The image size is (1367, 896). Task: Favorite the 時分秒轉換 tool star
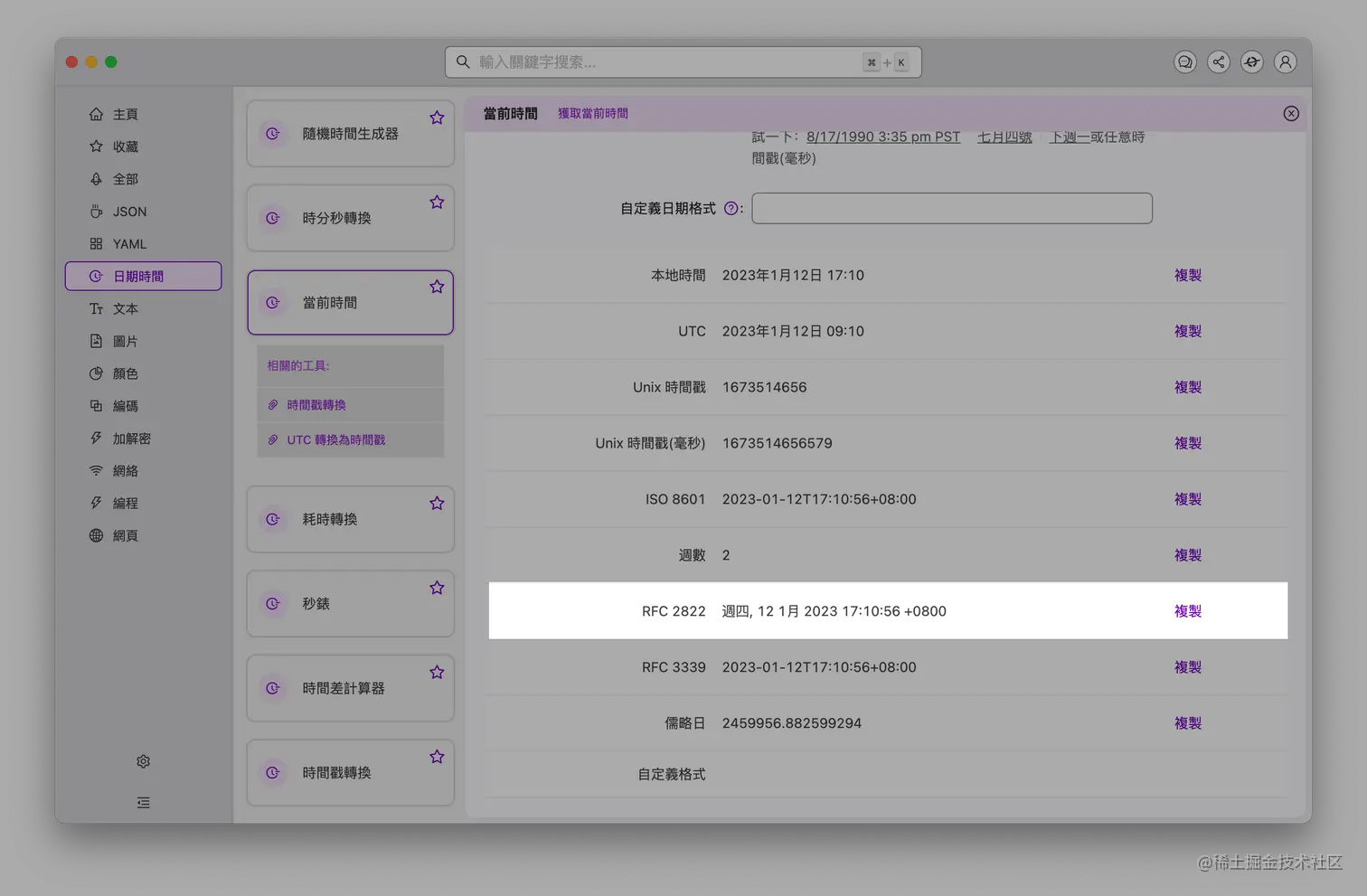[437, 202]
